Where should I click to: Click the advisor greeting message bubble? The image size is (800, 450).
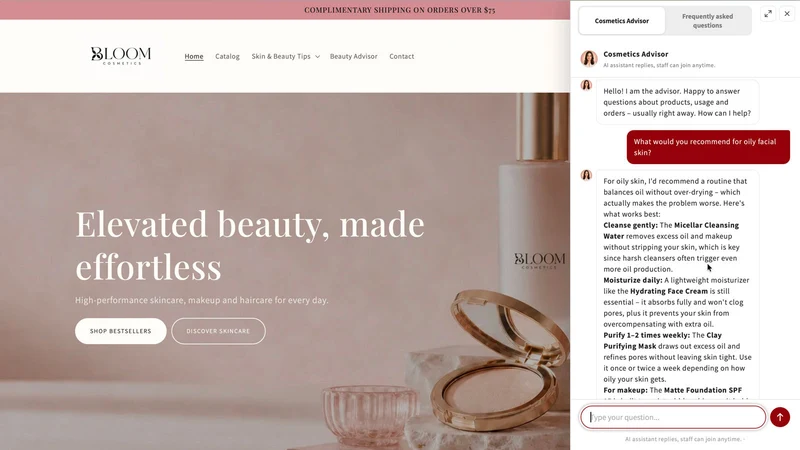coord(678,102)
